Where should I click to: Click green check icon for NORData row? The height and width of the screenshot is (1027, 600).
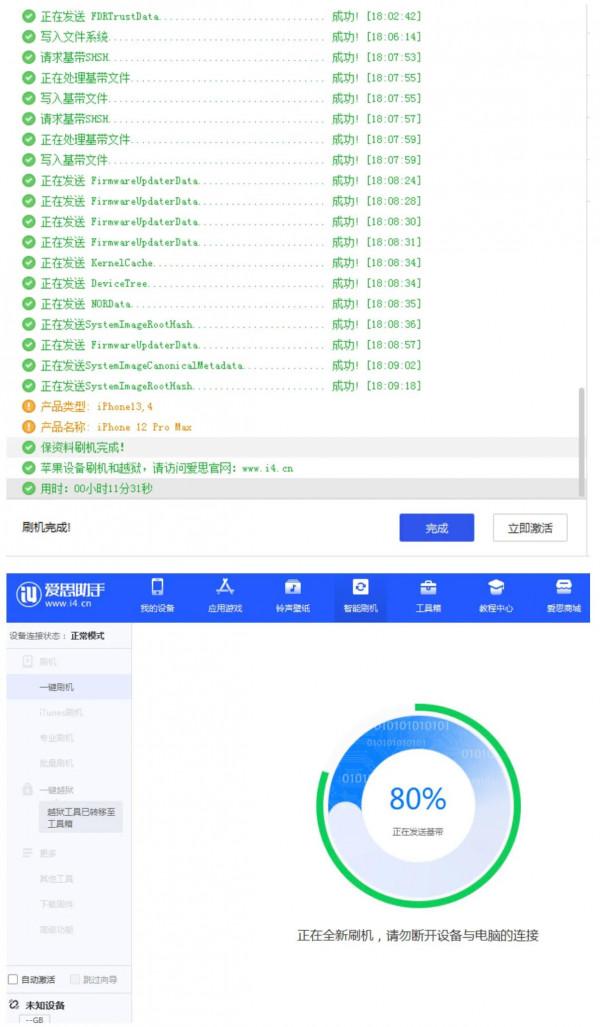28,303
